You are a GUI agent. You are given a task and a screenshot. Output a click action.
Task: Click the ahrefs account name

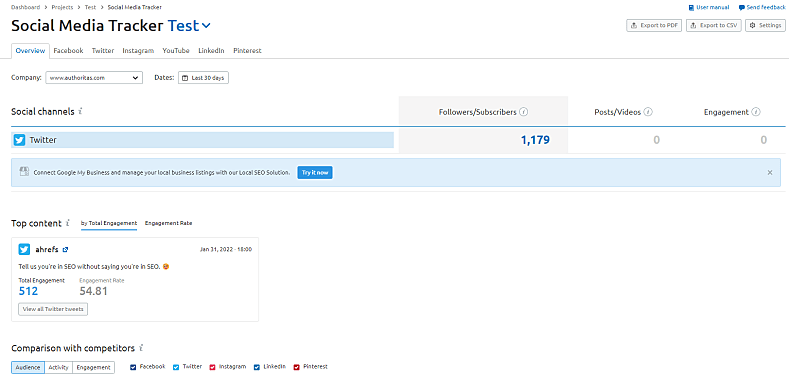pos(47,250)
